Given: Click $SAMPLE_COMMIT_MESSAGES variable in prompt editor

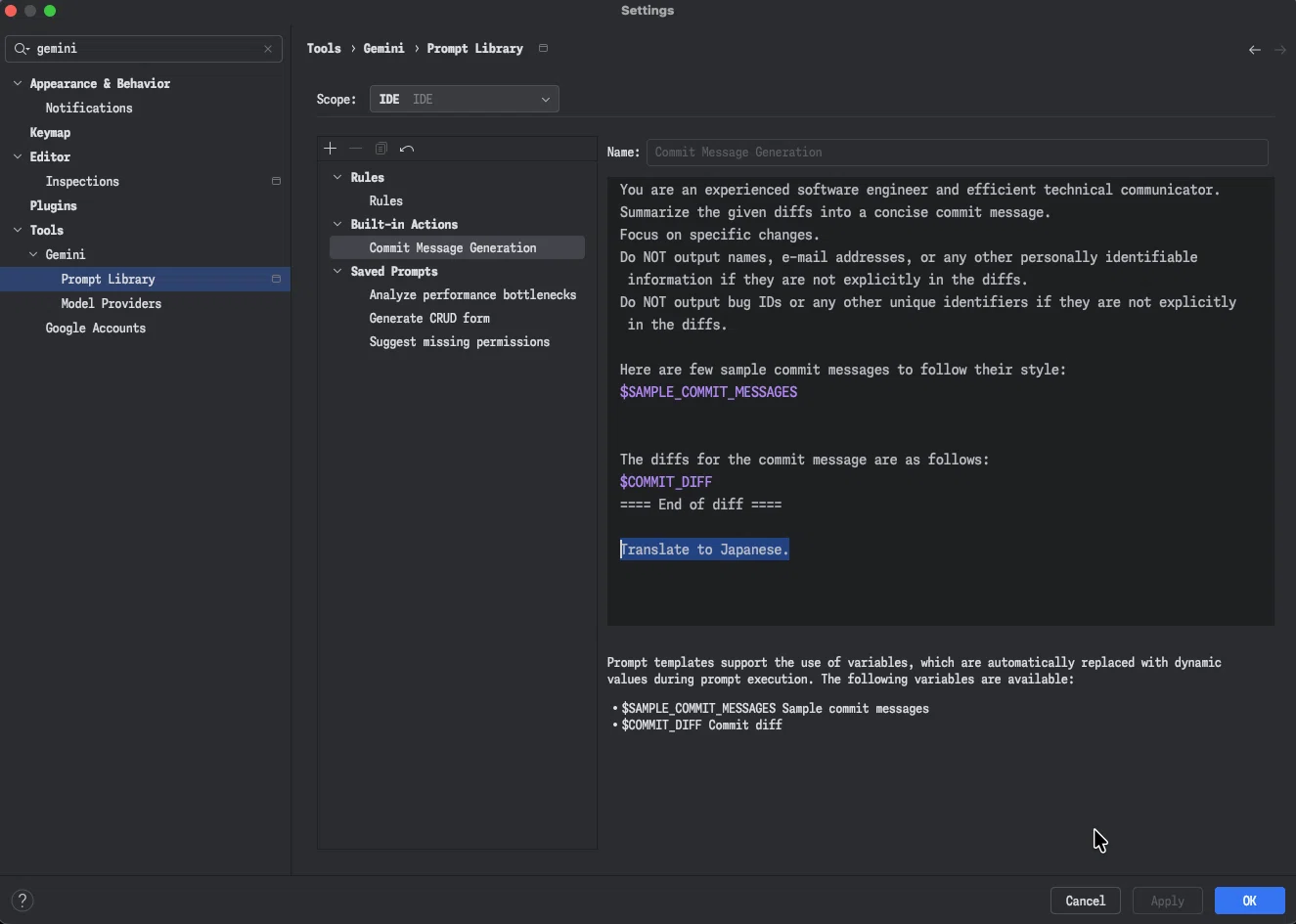Looking at the screenshot, I should [x=708, y=392].
